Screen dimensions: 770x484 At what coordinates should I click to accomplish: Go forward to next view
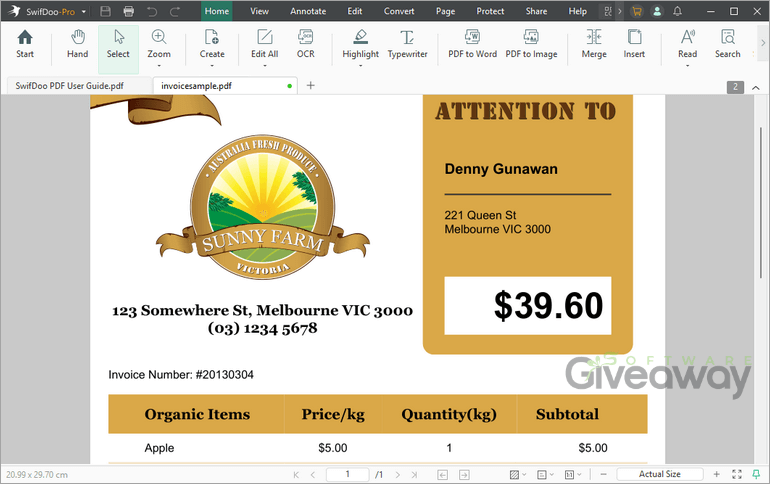point(464,475)
